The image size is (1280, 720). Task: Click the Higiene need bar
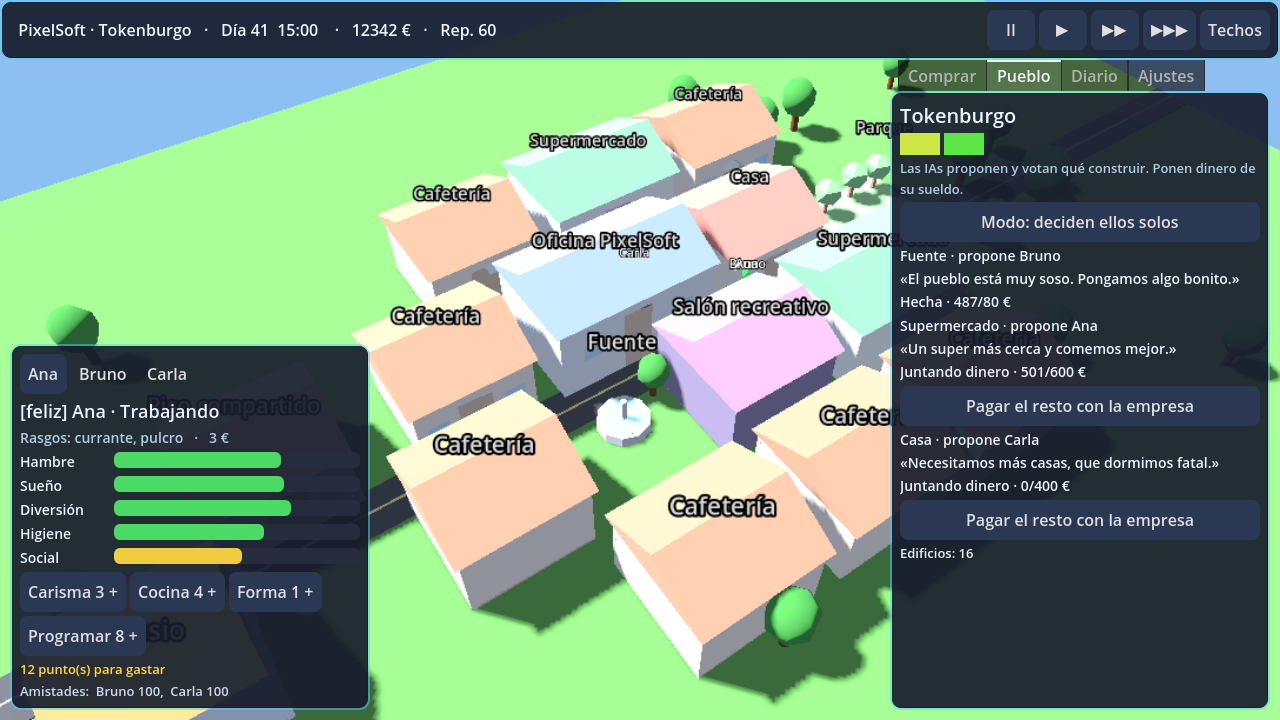pyautogui.click(x=237, y=532)
